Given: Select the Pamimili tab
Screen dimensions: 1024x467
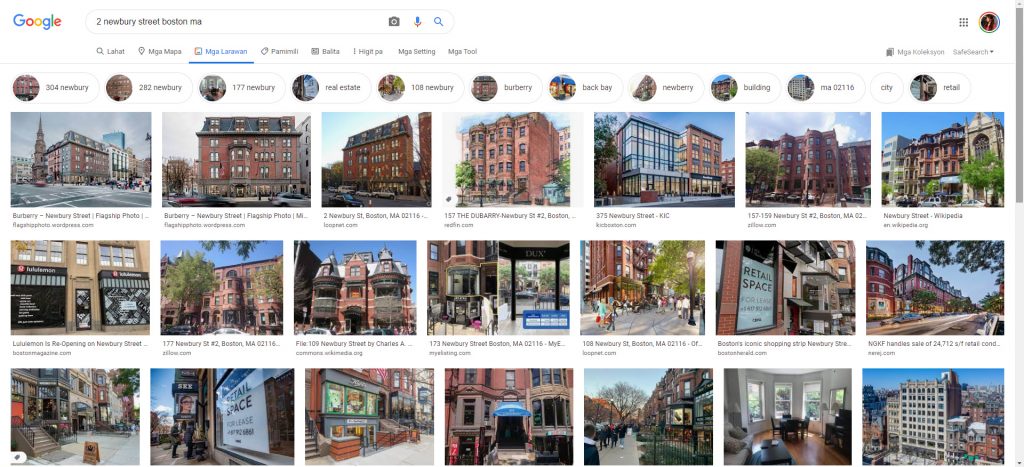Looking at the screenshot, I should pos(279,52).
